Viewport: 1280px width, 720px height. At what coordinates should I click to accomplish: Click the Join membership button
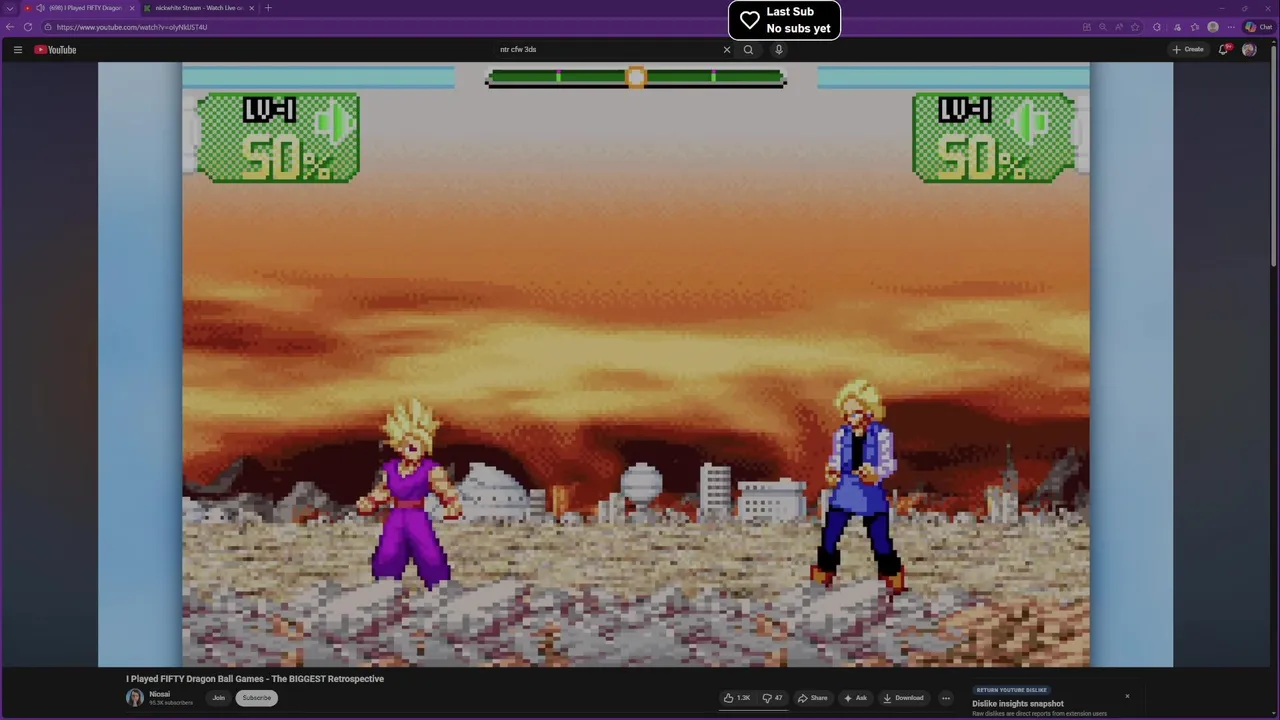coord(218,698)
